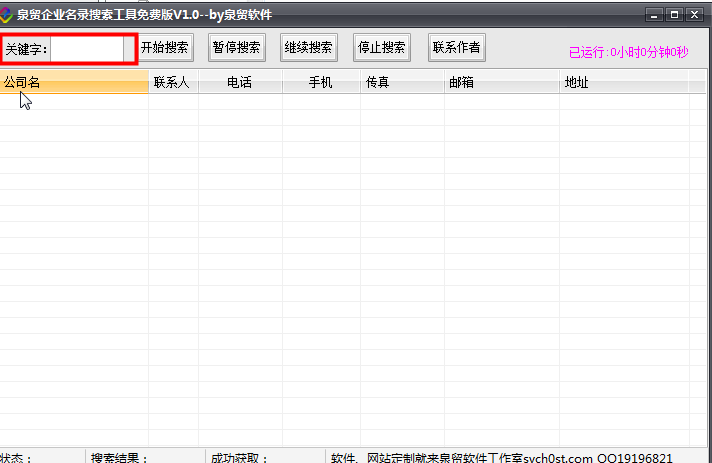Minimize the 泉贸 search tool window
Image resolution: width=712 pixels, height=463 pixels.
[x=654, y=15]
